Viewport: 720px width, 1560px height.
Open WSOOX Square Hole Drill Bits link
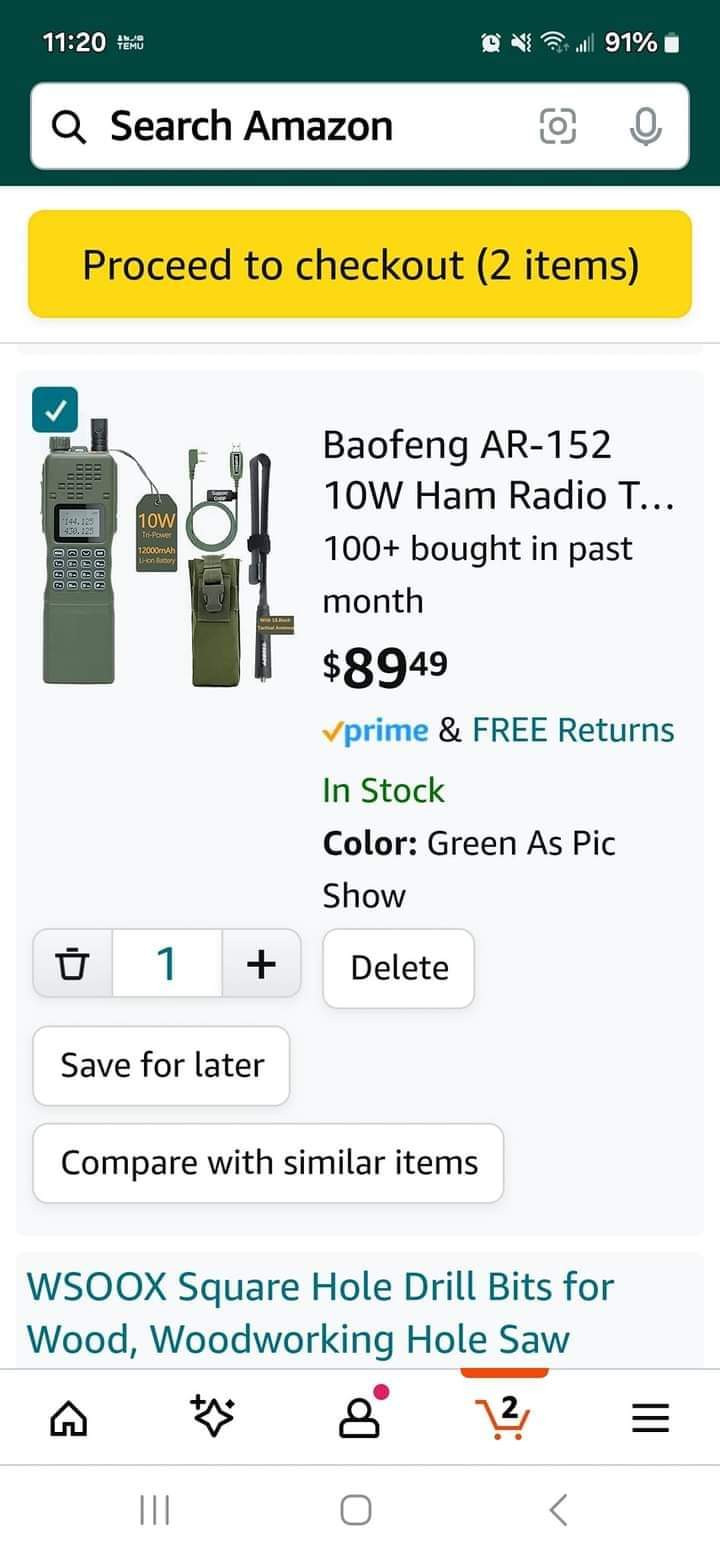coord(320,1312)
